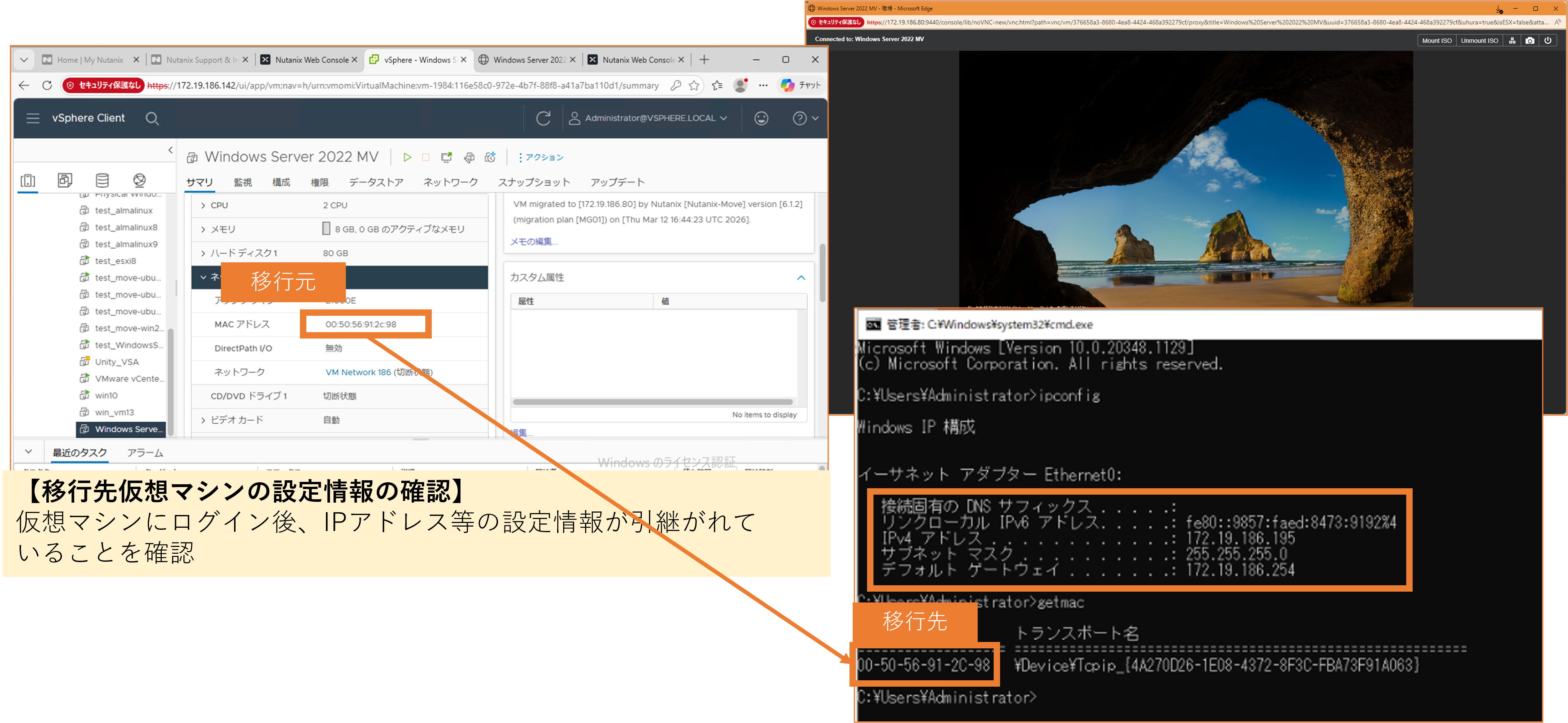Expand the ビデオ カード row
This screenshot has height=723, width=1568.
point(203,420)
